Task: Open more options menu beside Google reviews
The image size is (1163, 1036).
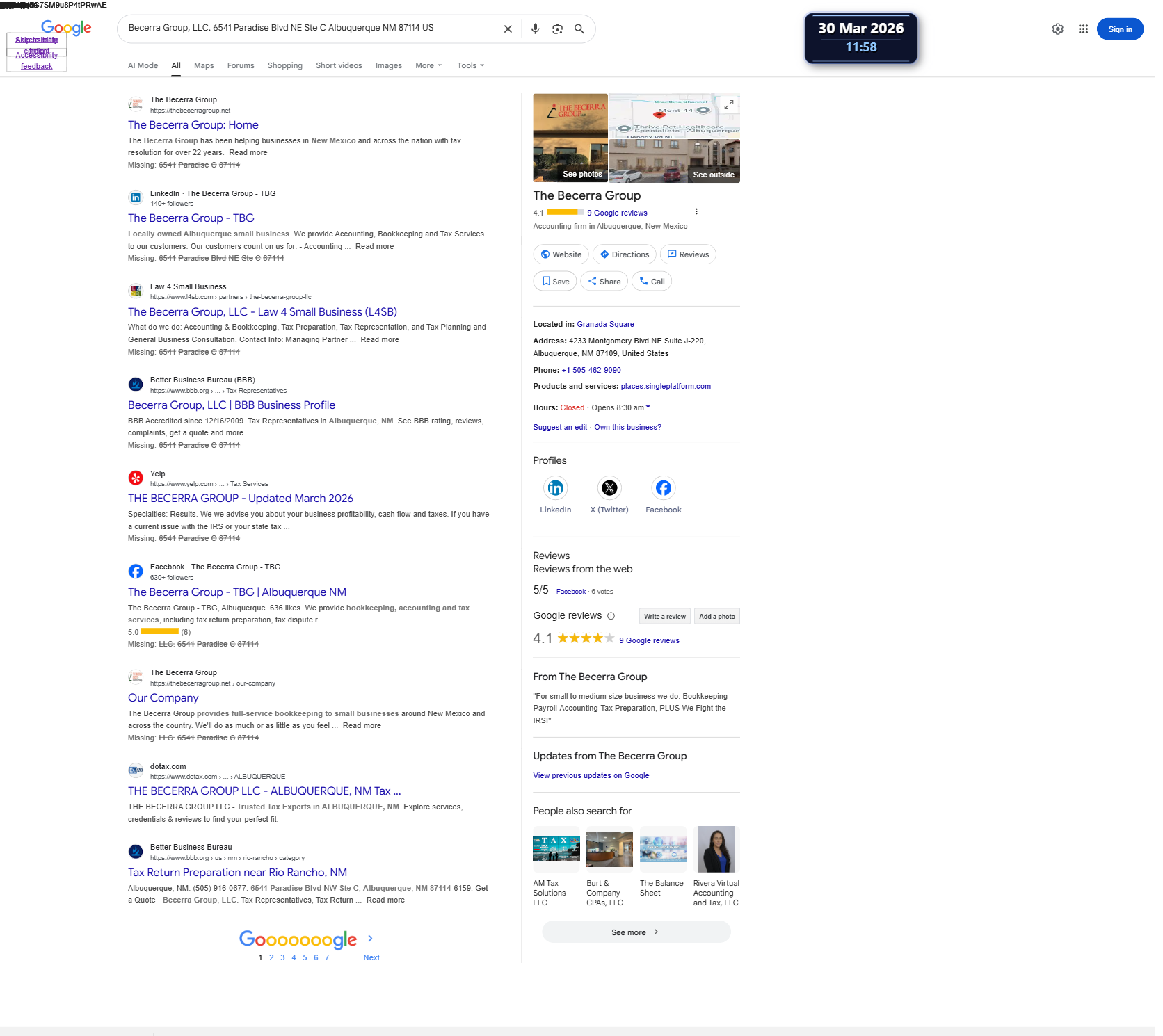Action: pos(696,212)
